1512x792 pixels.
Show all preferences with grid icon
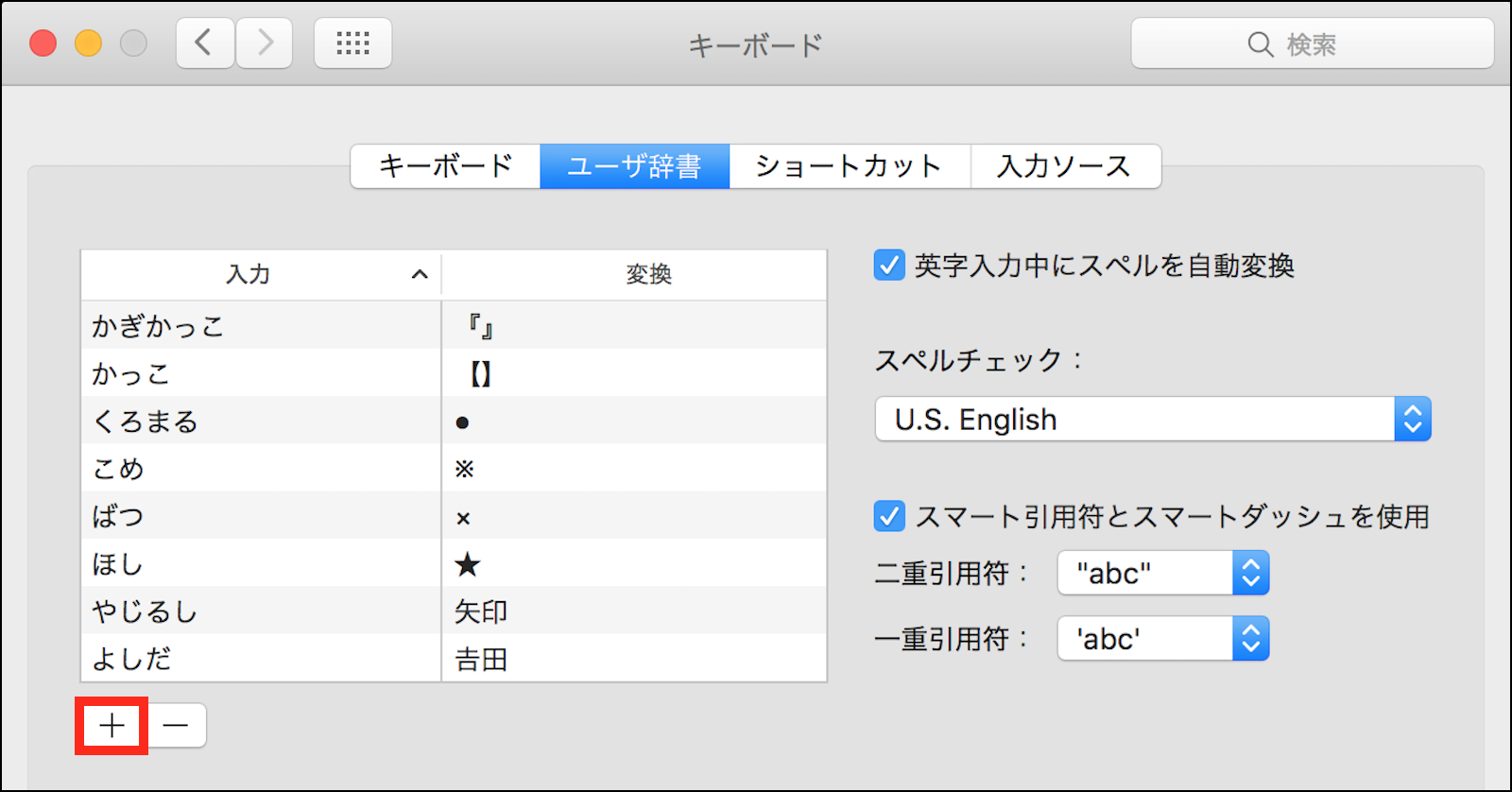click(x=352, y=43)
